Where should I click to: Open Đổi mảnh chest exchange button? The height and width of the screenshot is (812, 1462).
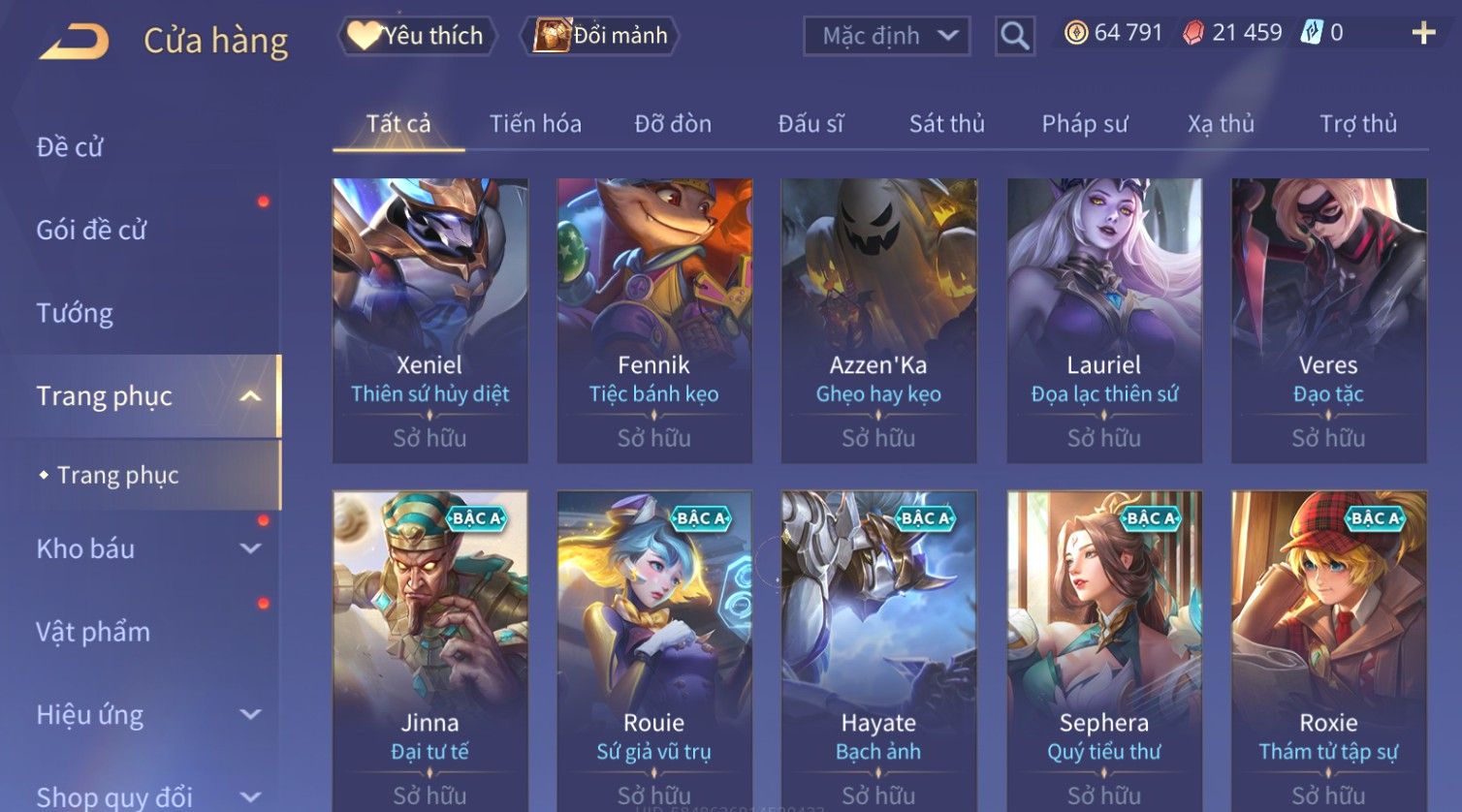click(600, 36)
